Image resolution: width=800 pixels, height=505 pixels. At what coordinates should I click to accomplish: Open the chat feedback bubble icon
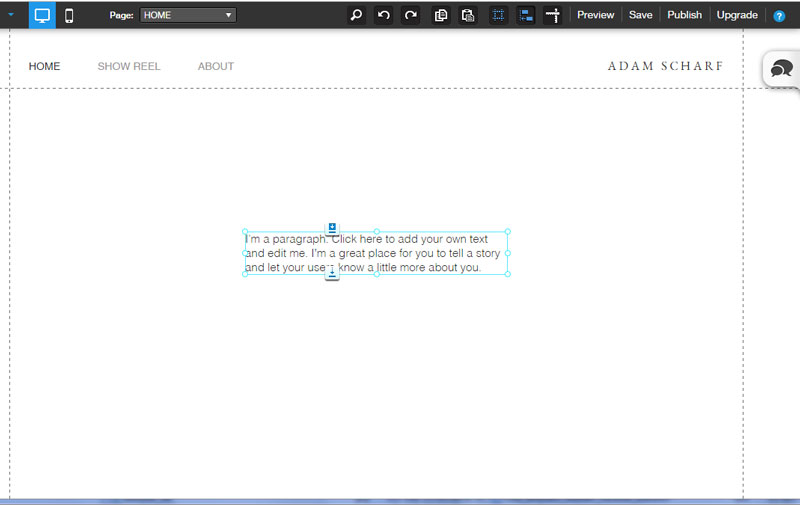point(782,68)
